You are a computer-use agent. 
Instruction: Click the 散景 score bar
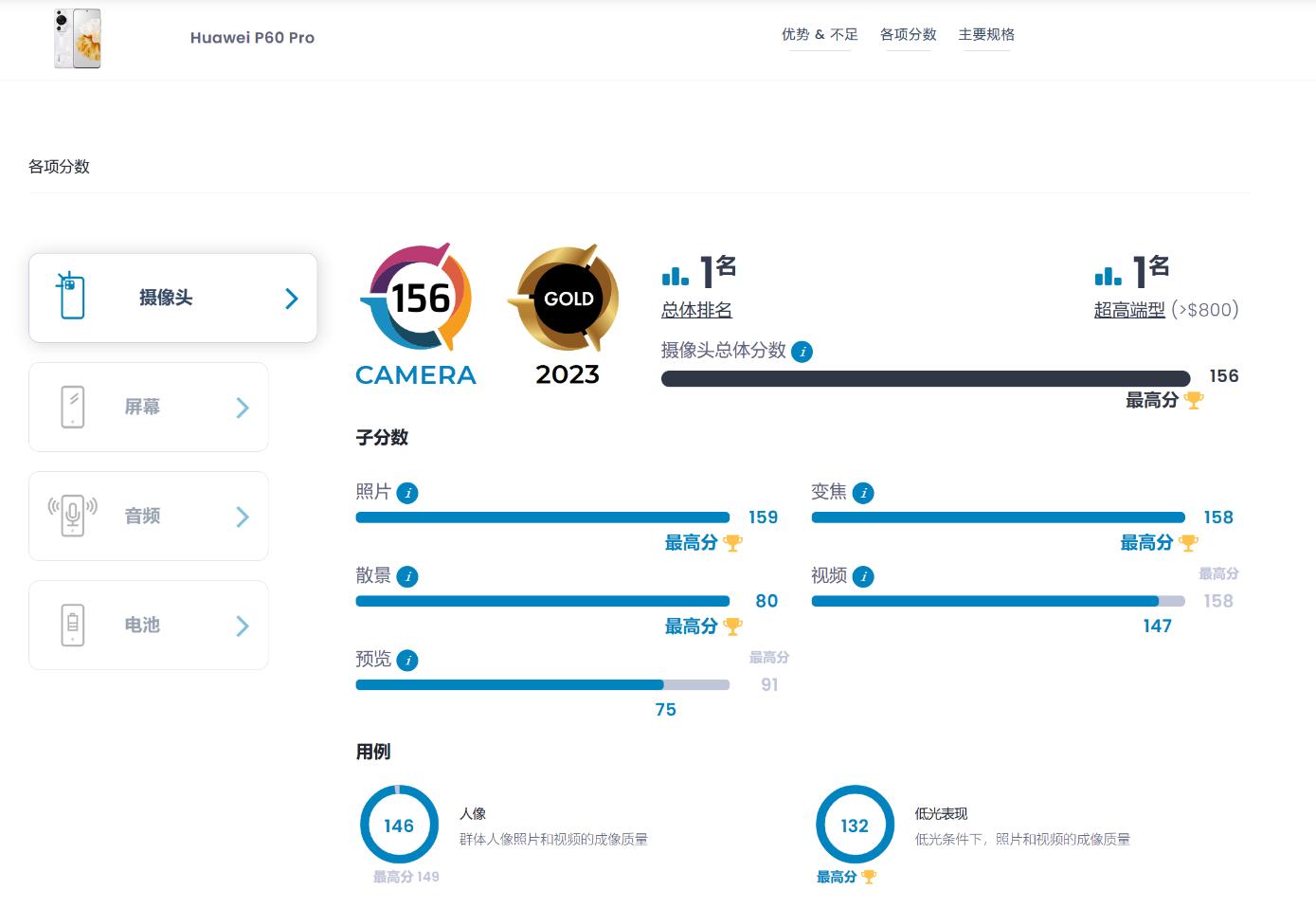pos(543,601)
